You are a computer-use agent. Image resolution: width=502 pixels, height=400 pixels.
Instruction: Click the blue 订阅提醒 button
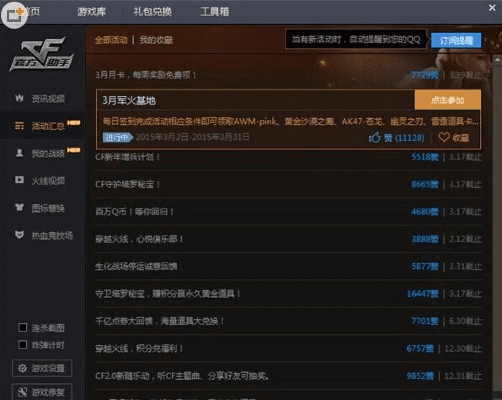[456, 41]
